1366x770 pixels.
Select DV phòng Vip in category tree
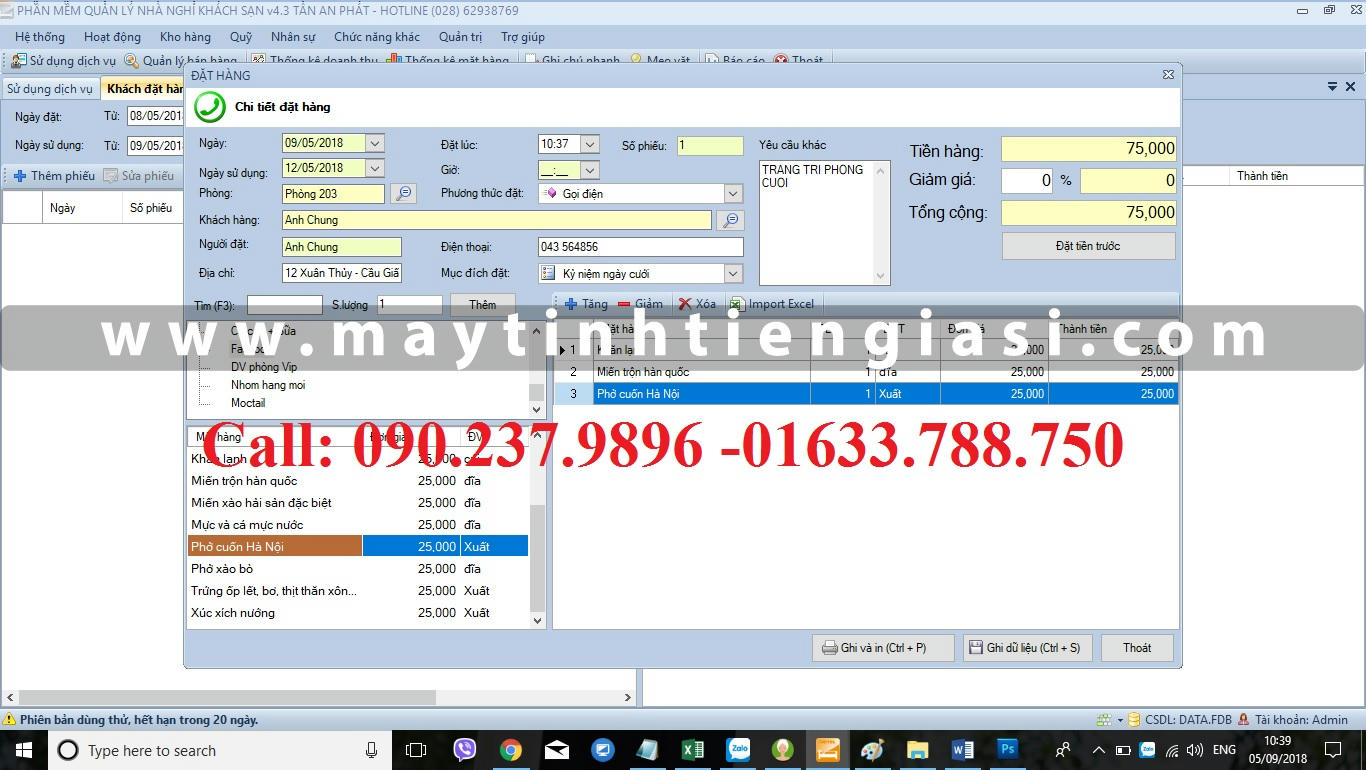pos(264,367)
